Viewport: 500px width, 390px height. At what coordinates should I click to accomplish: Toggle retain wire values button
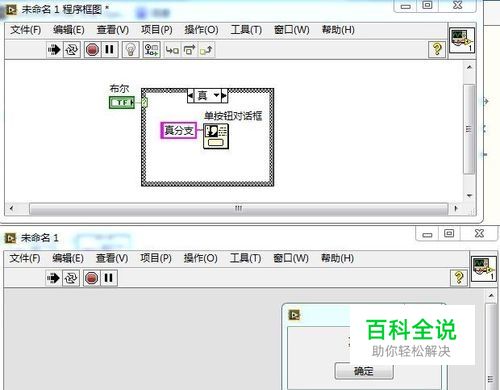pos(152,50)
